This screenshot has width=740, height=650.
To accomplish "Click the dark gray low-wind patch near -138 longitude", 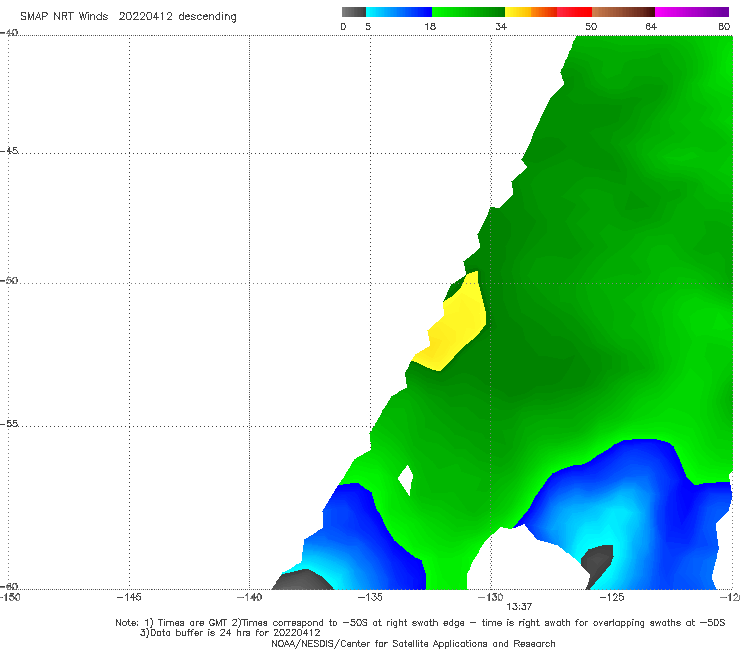I will (302, 580).
